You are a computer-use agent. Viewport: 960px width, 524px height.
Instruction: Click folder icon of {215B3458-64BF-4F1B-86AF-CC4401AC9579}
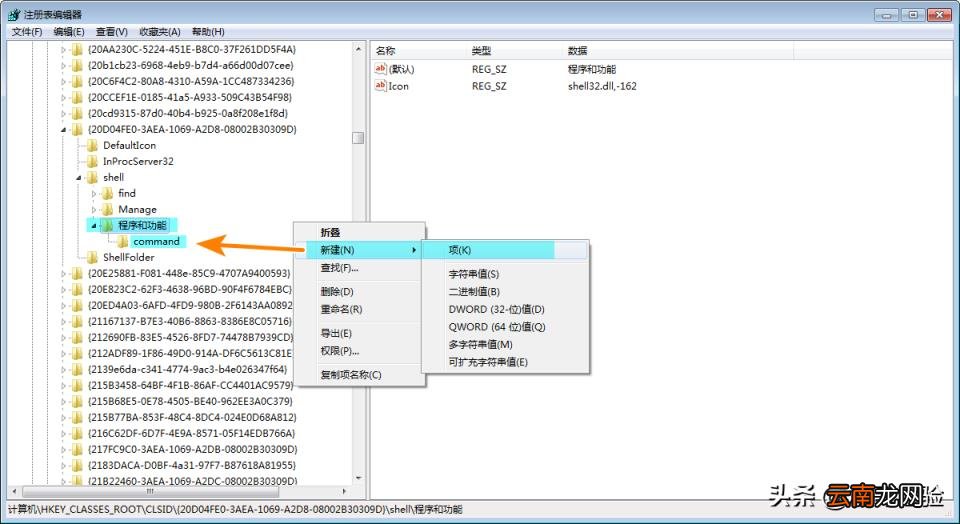tap(77, 385)
